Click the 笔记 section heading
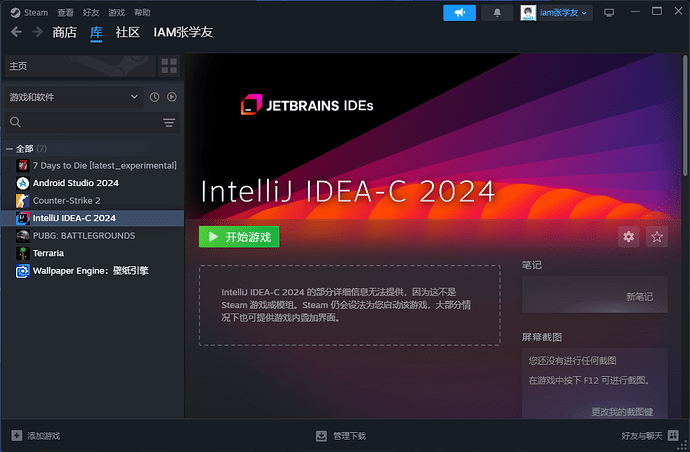The image size is (690, 452). tap(532, 265)
